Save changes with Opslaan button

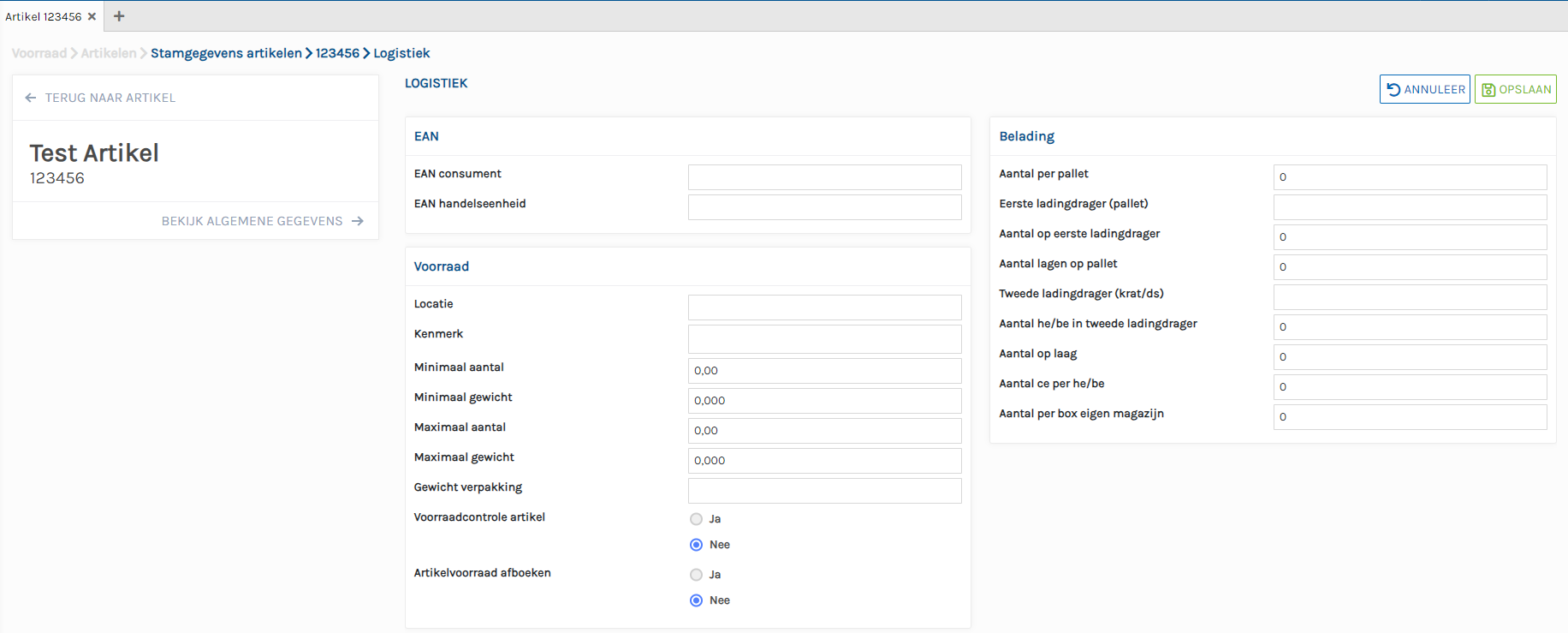point(1515,89)
